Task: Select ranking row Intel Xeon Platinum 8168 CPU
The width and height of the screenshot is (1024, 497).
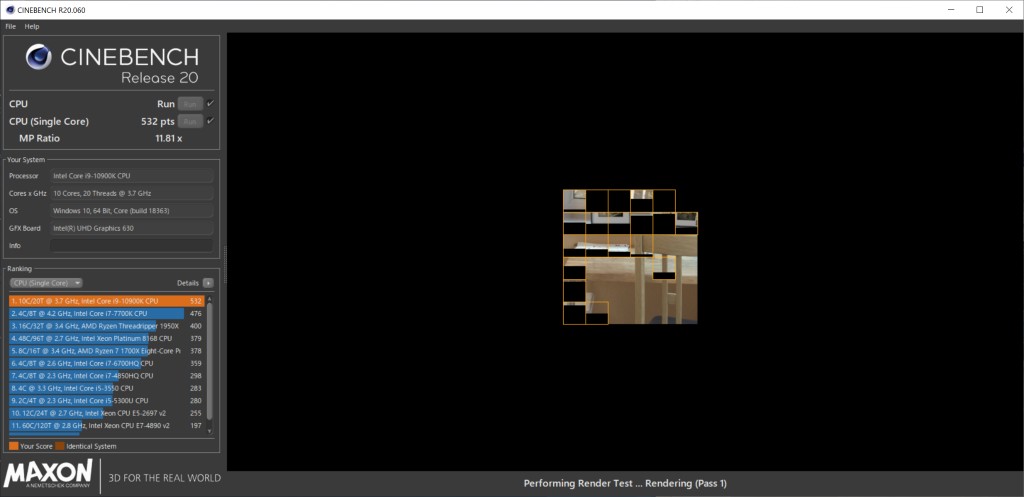Action: click(x=106, y=338)
